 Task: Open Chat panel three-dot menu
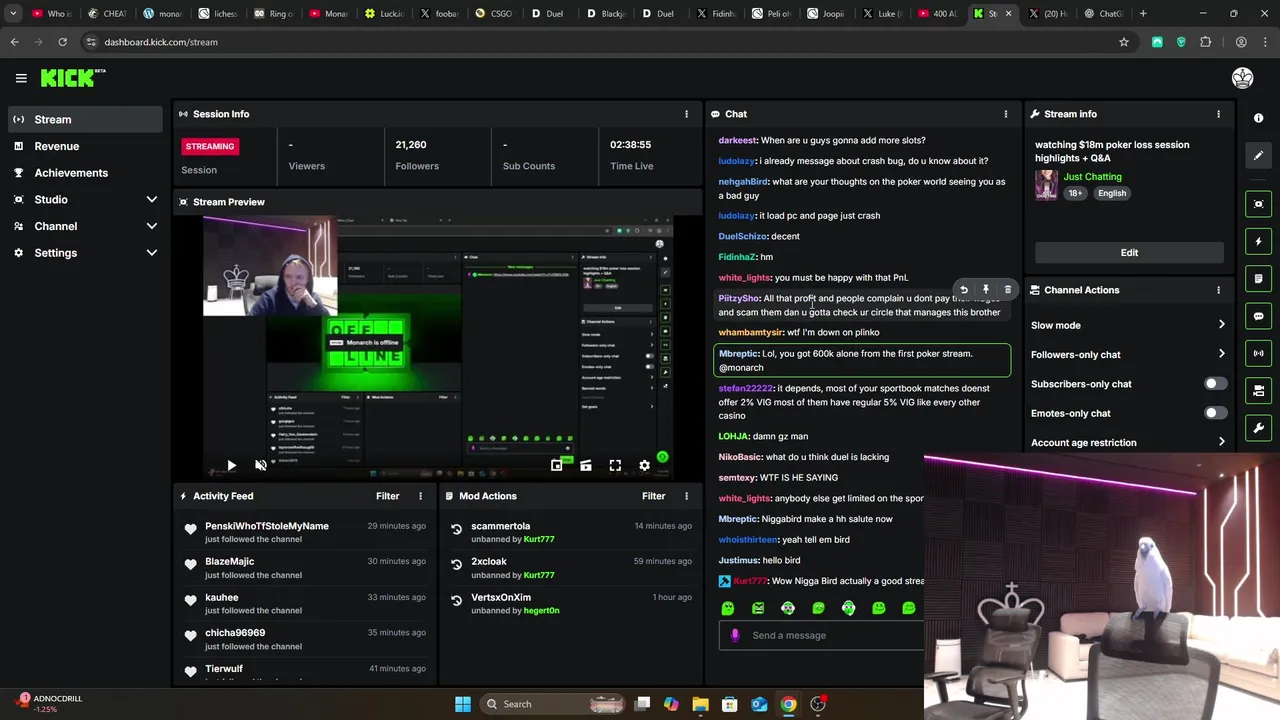[x=1006, y=114]
